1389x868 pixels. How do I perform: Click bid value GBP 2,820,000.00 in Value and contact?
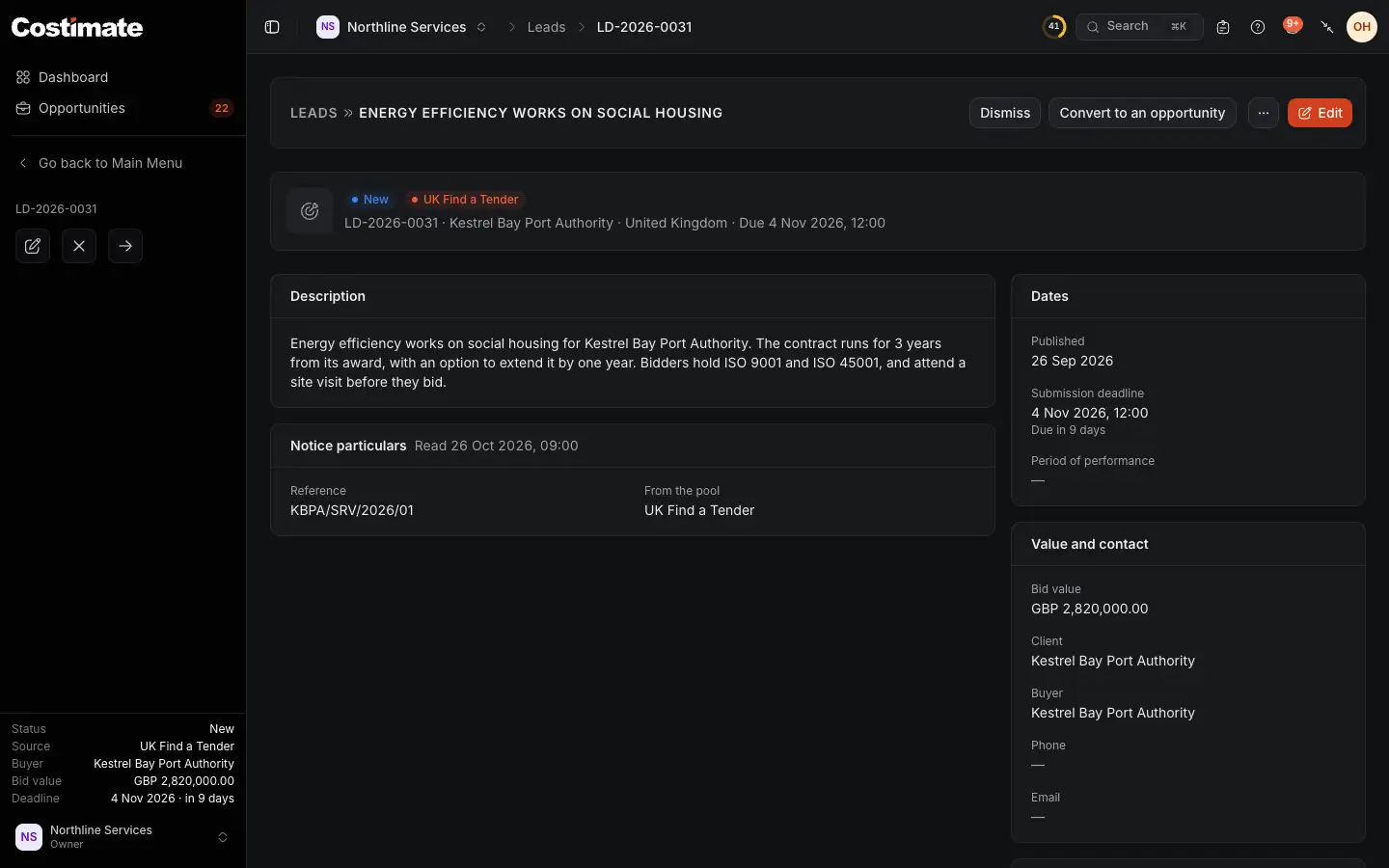click(x=1090, y=609)
